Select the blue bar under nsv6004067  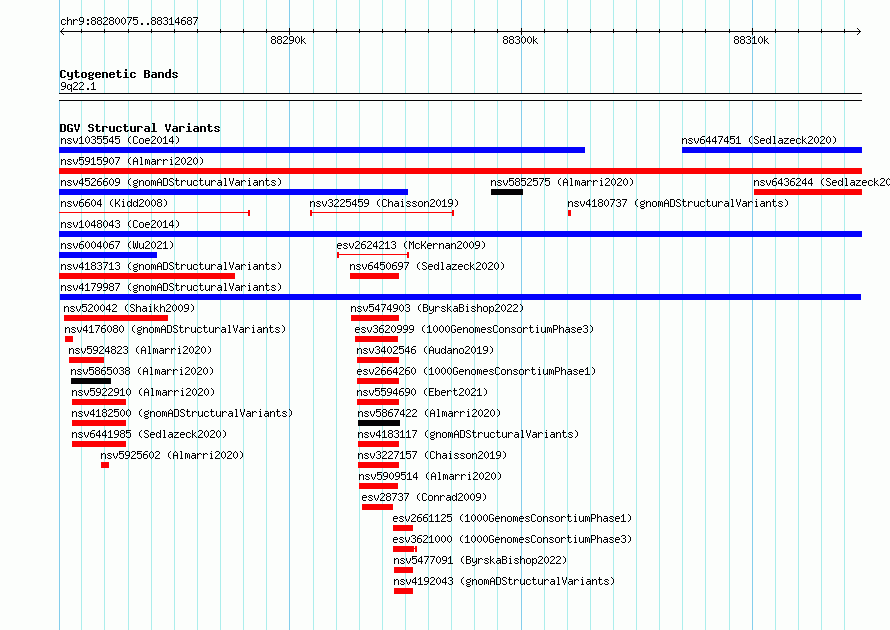coord(108,255)
